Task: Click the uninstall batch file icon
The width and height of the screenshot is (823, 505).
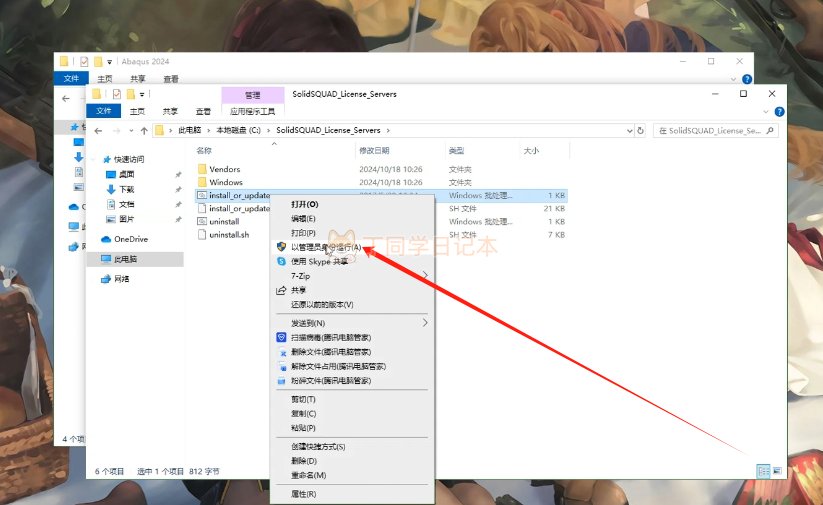Action: 202,222
